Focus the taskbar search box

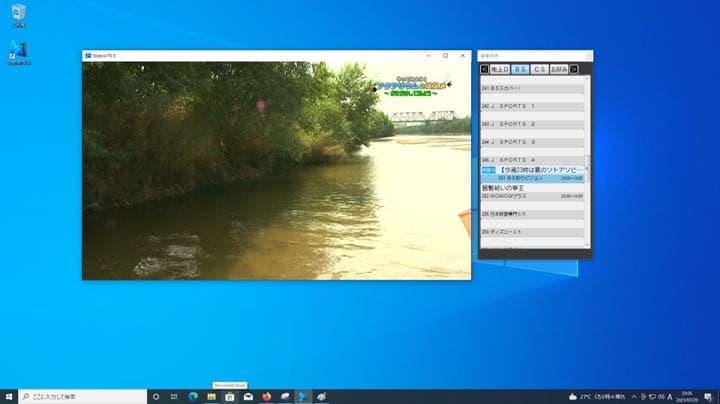click(x=83, y=397)
